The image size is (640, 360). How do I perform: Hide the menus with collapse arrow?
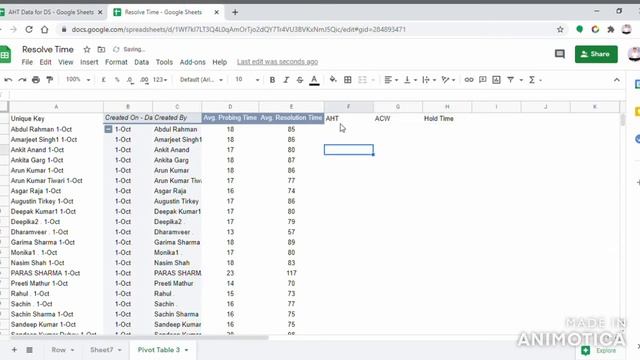pos(616,80)
